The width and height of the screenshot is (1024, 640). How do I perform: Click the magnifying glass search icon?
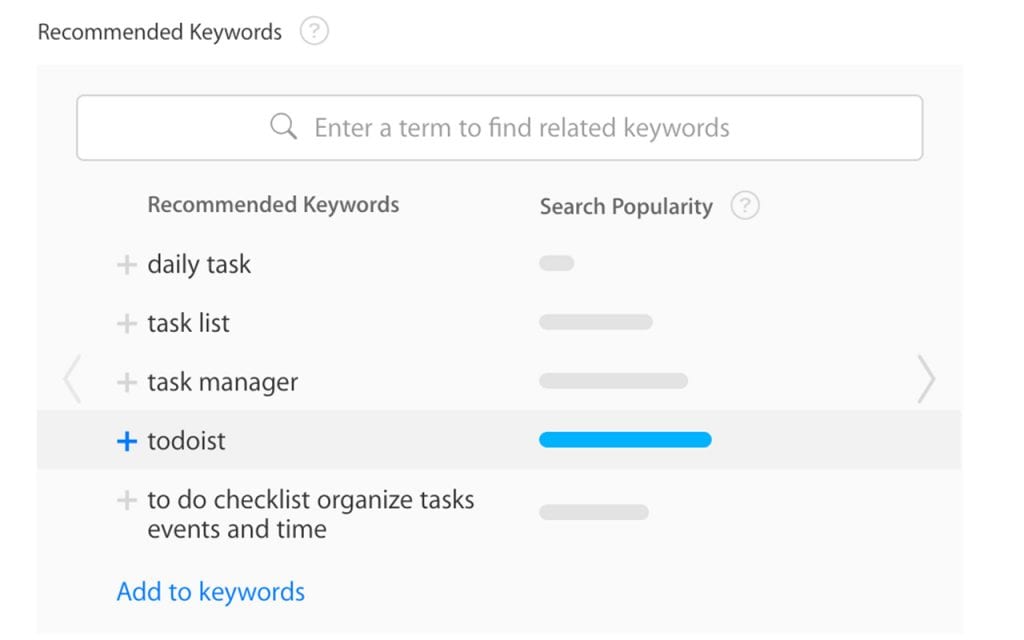click(284, 127)
